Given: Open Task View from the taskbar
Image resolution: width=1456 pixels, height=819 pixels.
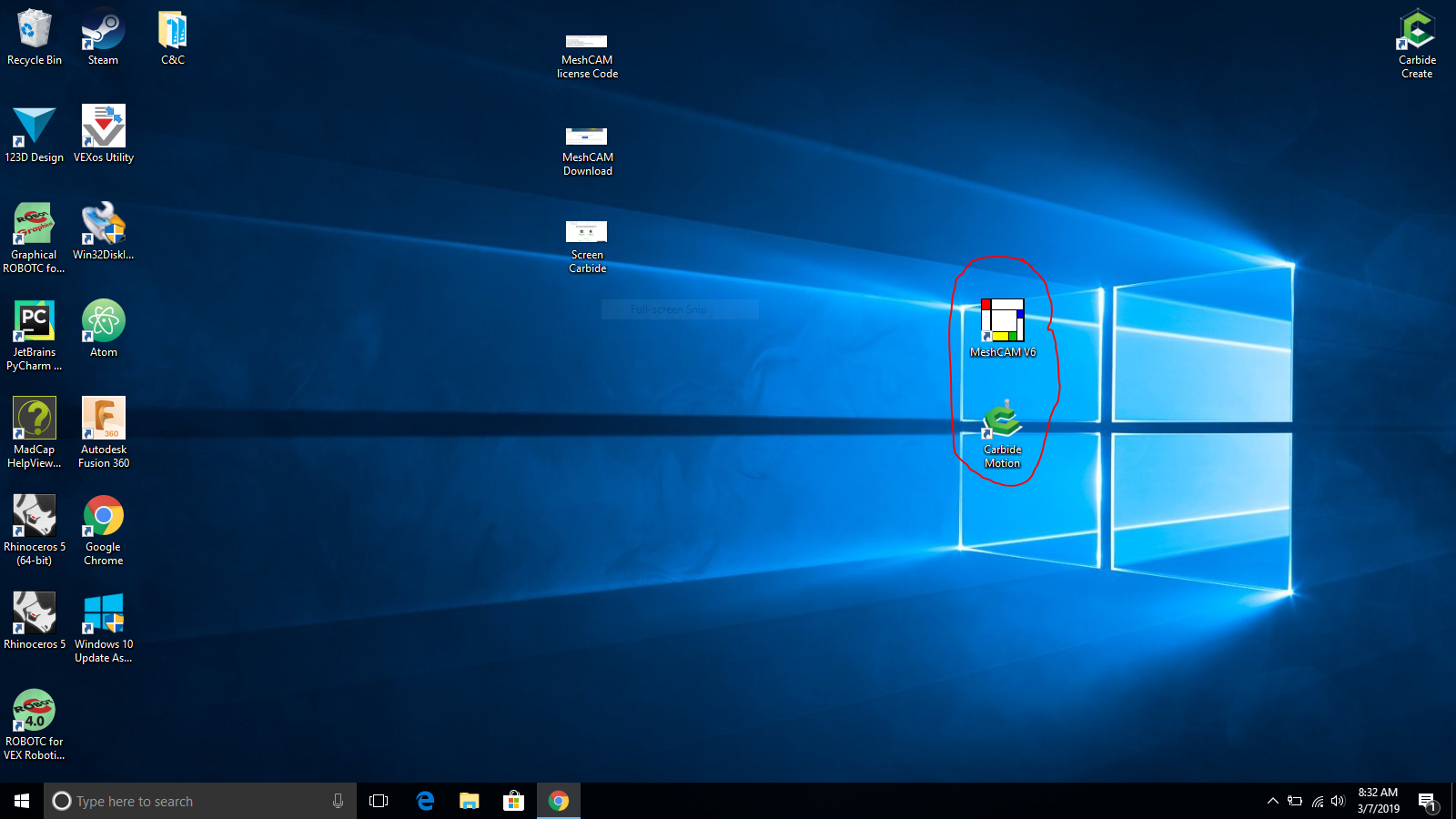Looking at the screenshot, I should 379,801.
